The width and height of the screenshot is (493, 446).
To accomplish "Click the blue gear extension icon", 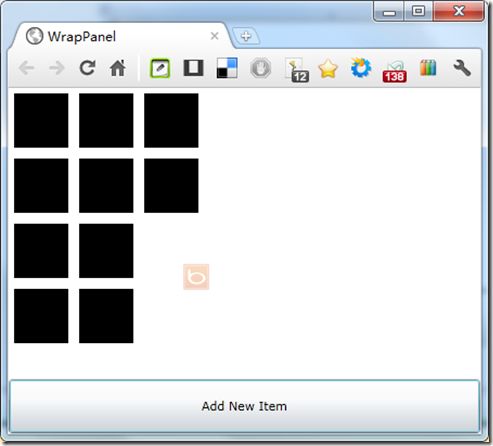I will [x=361, y=68].
